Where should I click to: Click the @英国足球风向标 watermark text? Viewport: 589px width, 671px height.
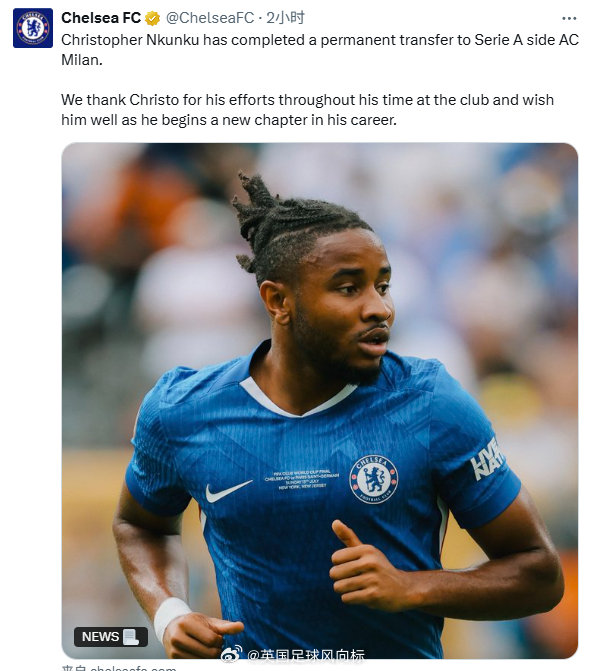tap(306, 654)
